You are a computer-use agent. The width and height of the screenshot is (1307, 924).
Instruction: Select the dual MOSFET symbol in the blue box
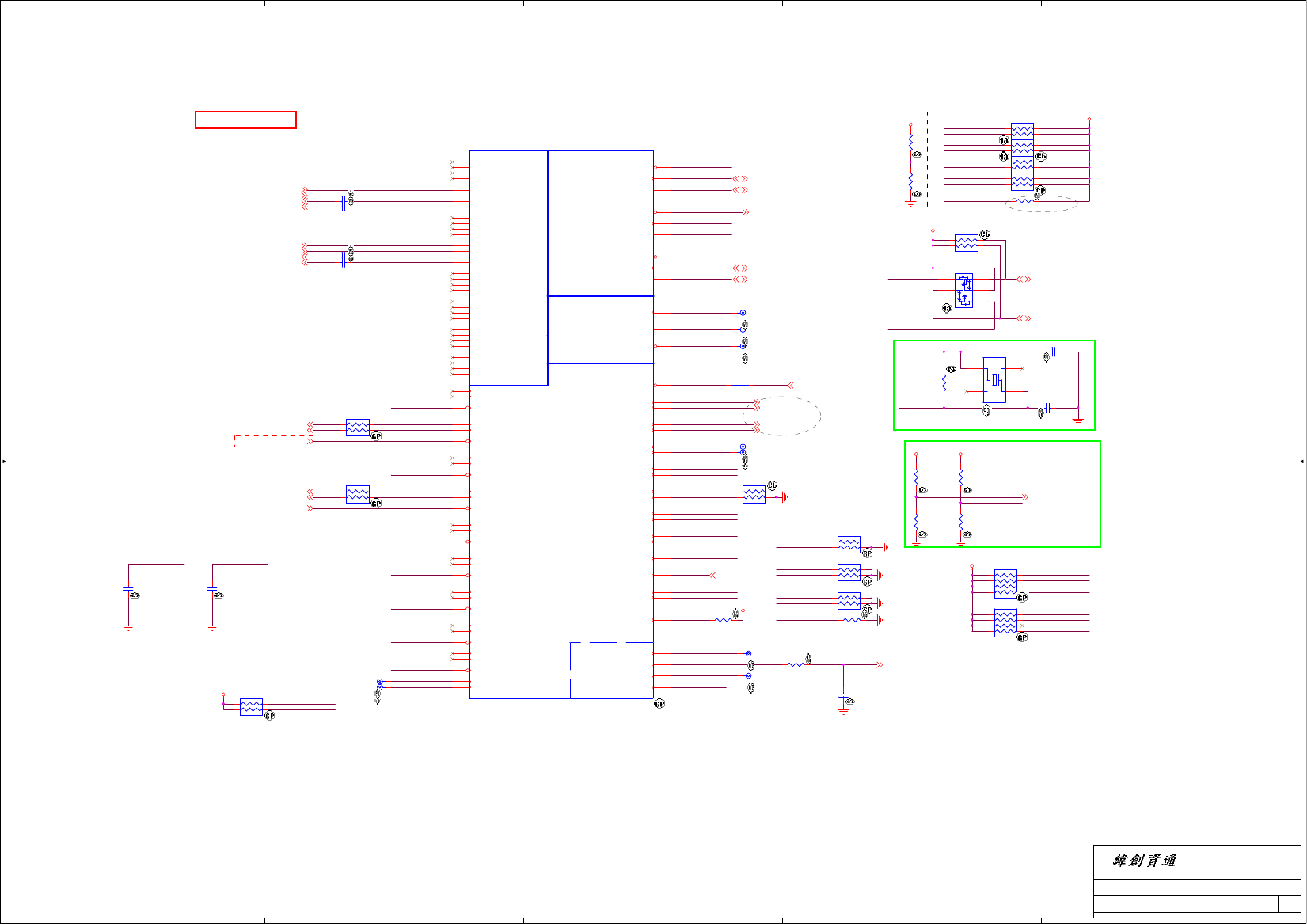coord(963,291)
